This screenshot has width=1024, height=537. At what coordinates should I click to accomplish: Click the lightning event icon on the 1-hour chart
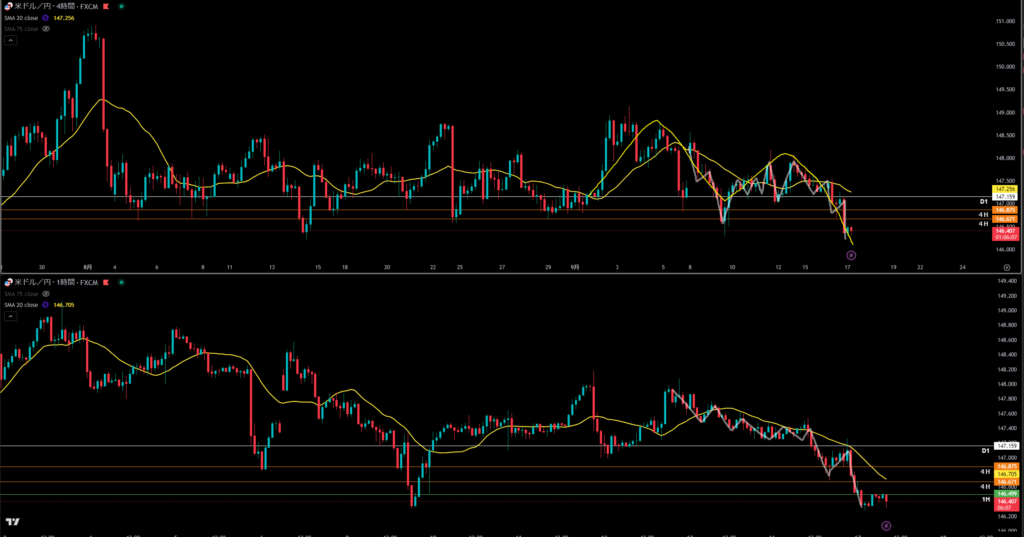pos(885,524)
